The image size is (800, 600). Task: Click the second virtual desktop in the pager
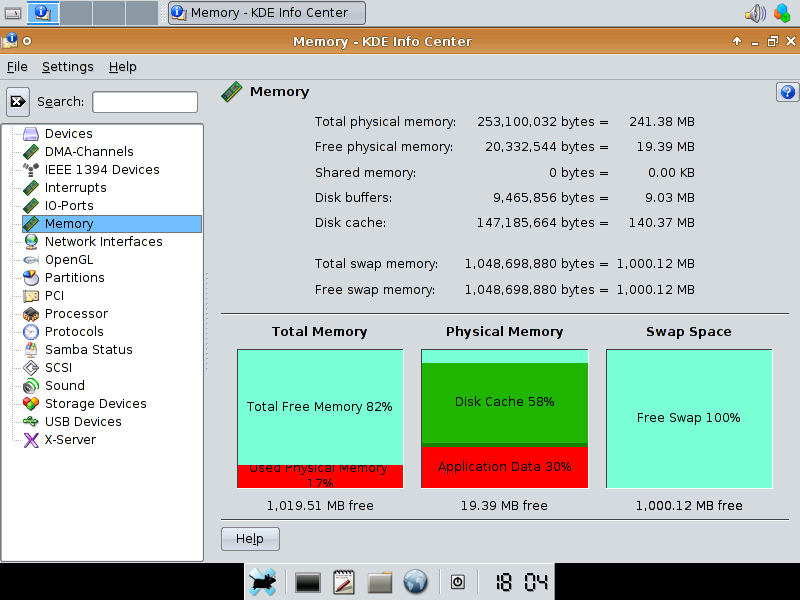click(76, 13)
